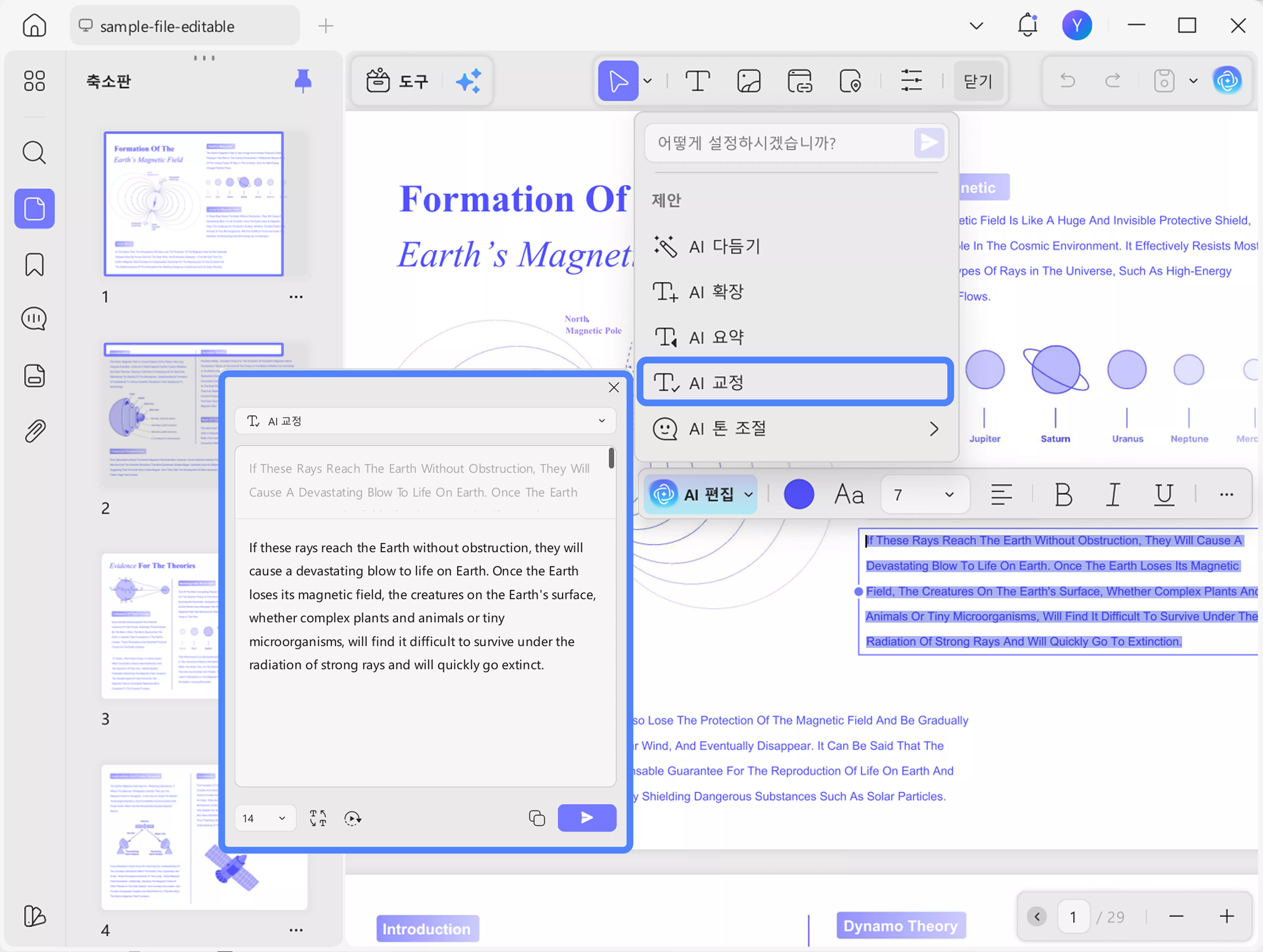Click the 도구 tools button
Screen dimensions: 1263x952
tap(397, 81)
